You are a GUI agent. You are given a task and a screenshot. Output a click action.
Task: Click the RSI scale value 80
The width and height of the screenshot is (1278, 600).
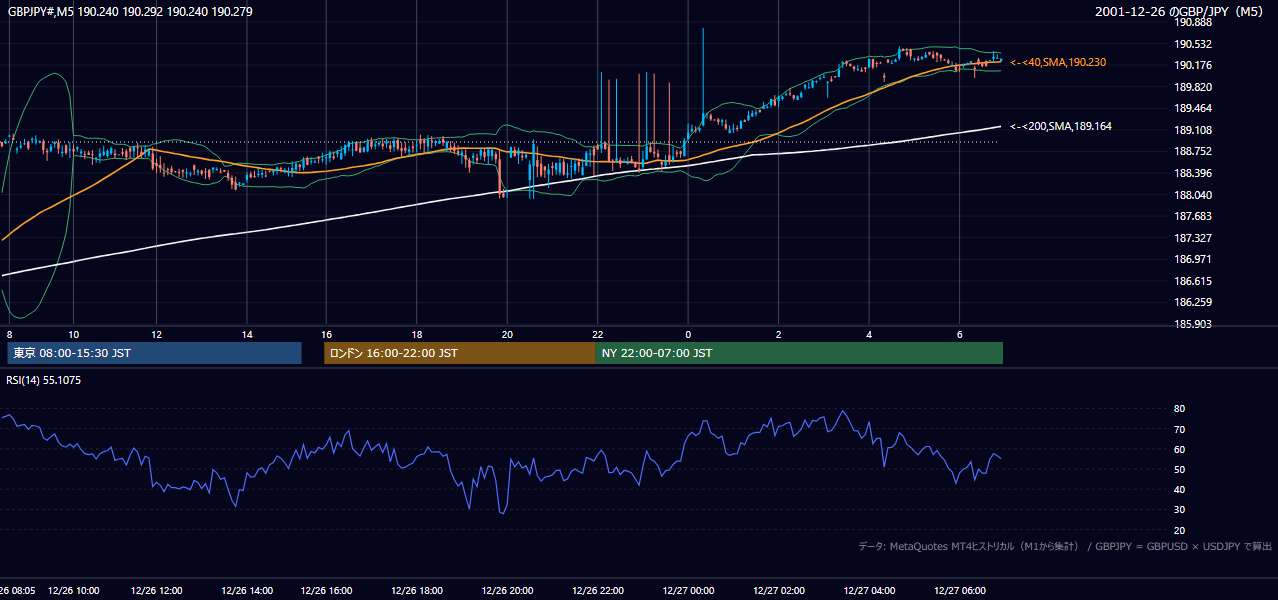point(1179,409)
